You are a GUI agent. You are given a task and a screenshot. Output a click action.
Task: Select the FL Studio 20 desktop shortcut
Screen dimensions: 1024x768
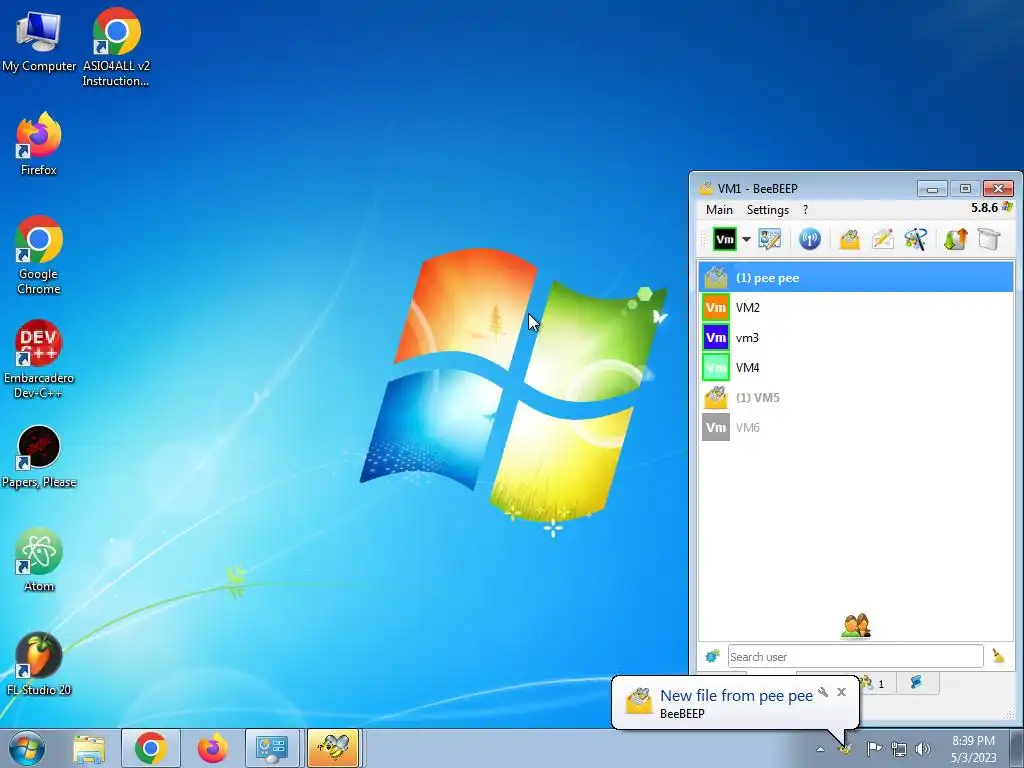(39, 664)
